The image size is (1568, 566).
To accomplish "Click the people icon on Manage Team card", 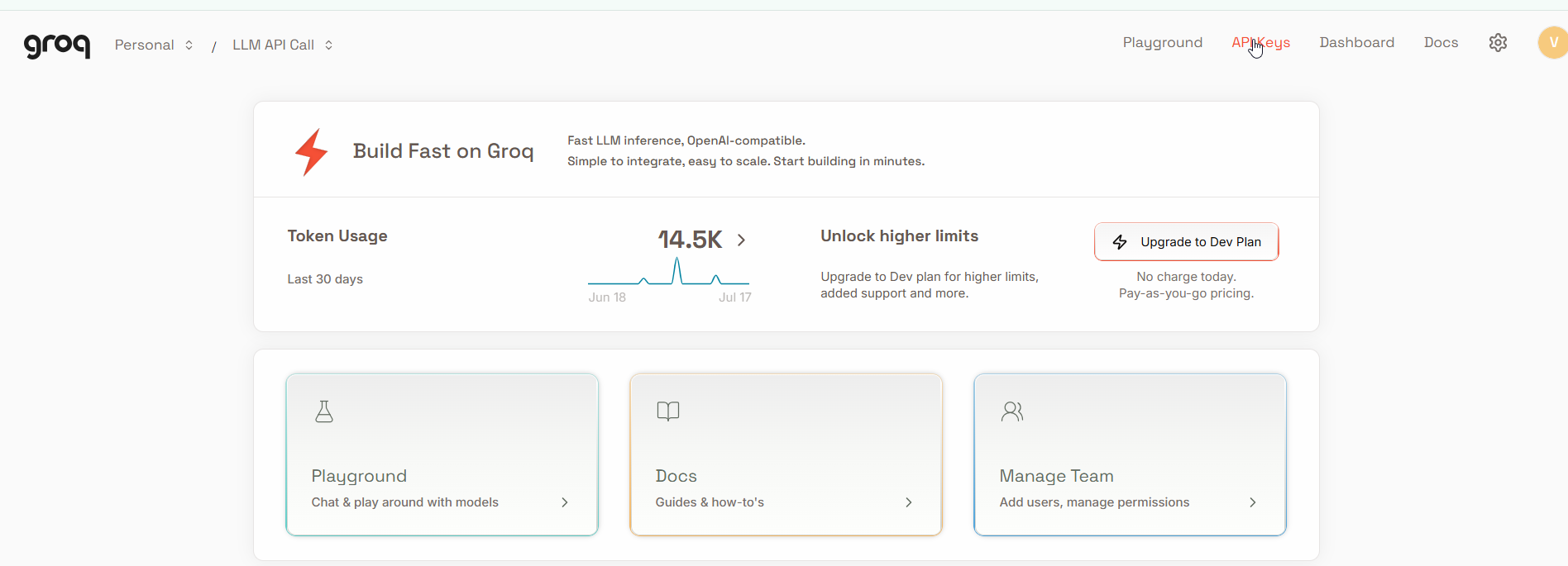I will click(1012, 411).
